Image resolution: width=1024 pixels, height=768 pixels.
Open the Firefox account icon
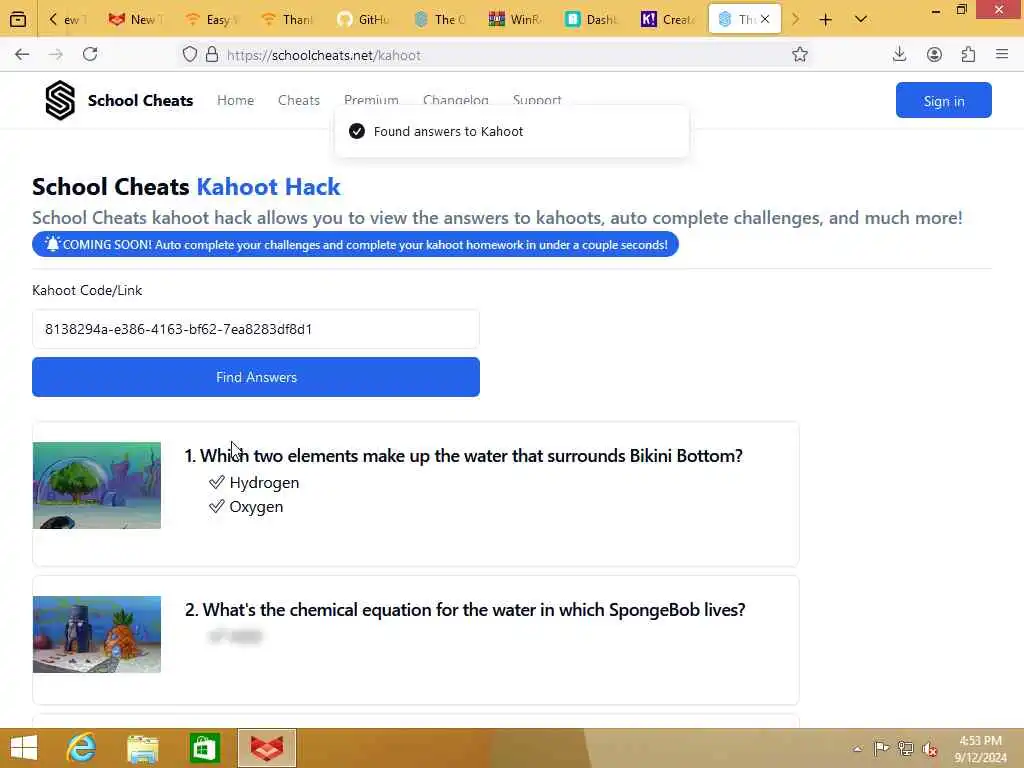coord(934,55)
